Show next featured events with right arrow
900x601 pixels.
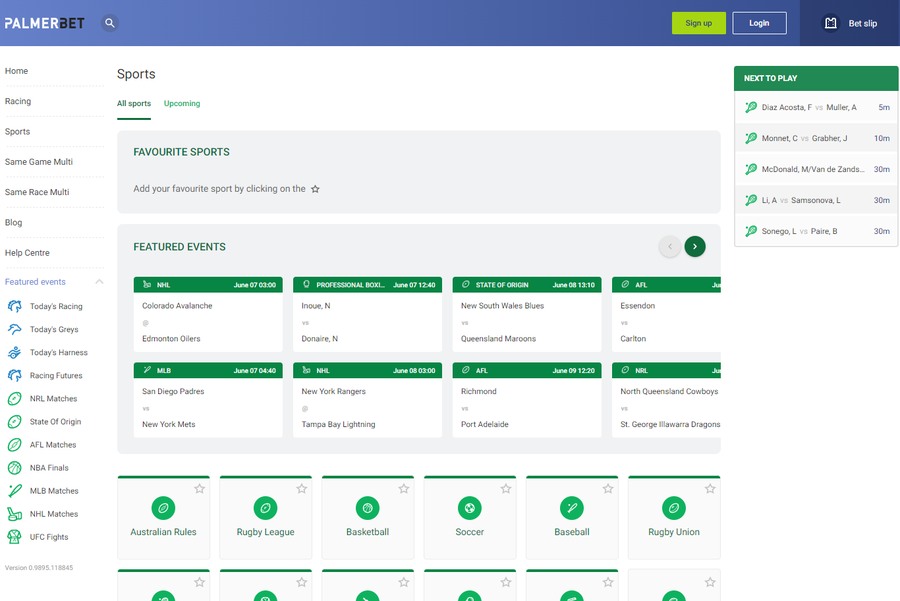695,247
